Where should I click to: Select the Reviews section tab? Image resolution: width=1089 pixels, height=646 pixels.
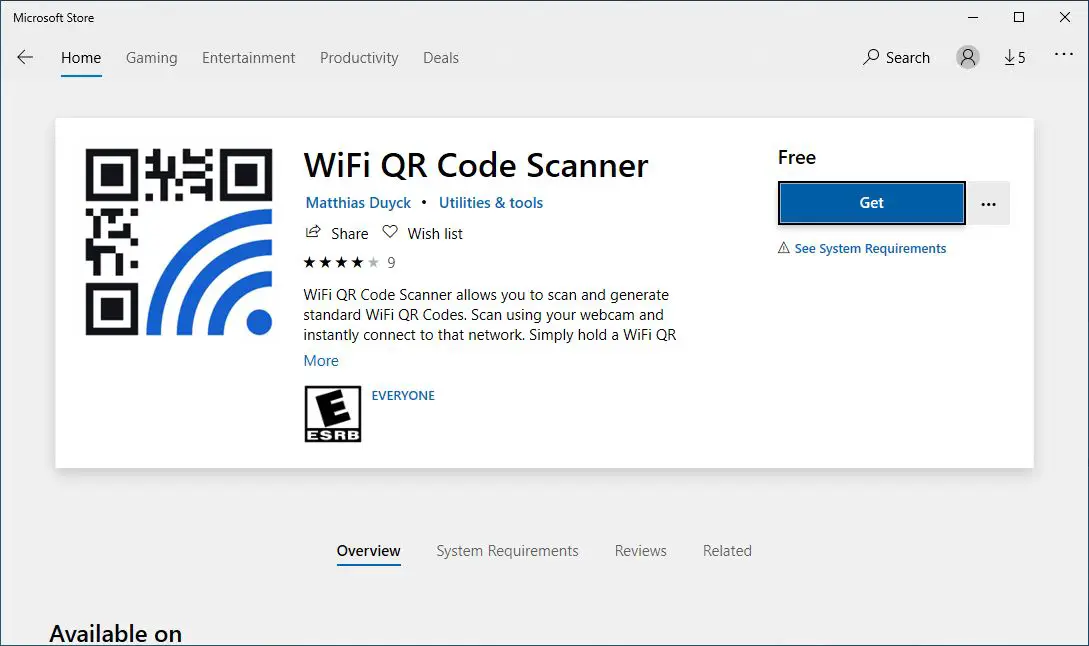click(640, 551)
